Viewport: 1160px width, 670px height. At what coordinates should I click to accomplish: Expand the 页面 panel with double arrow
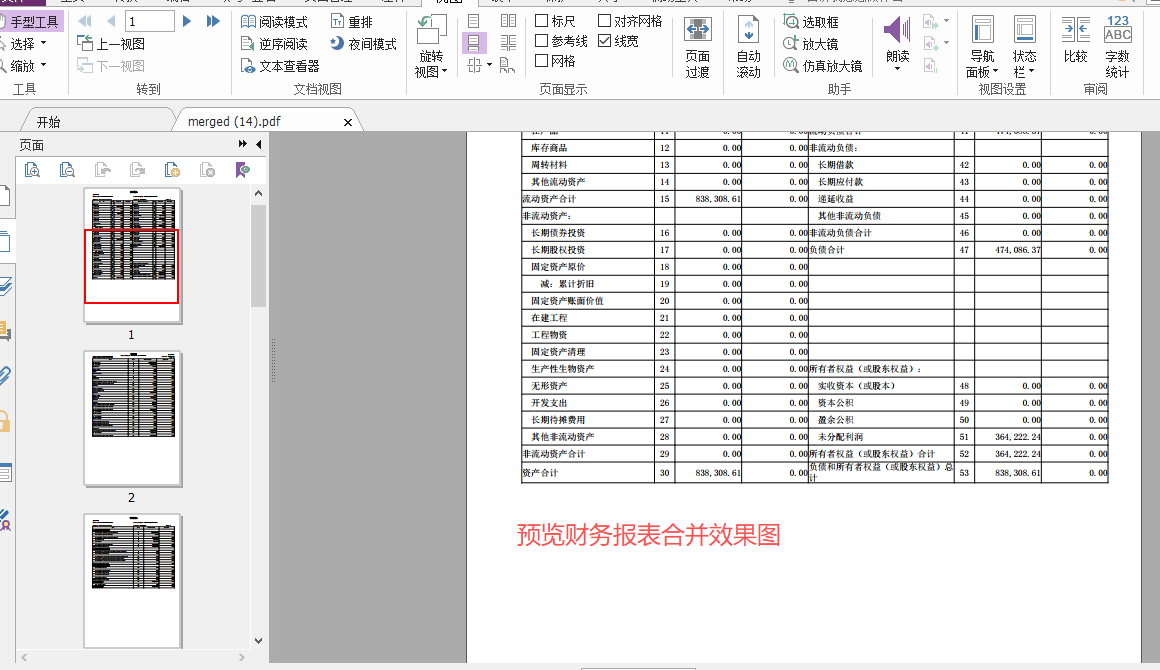[x=242, y=144]
